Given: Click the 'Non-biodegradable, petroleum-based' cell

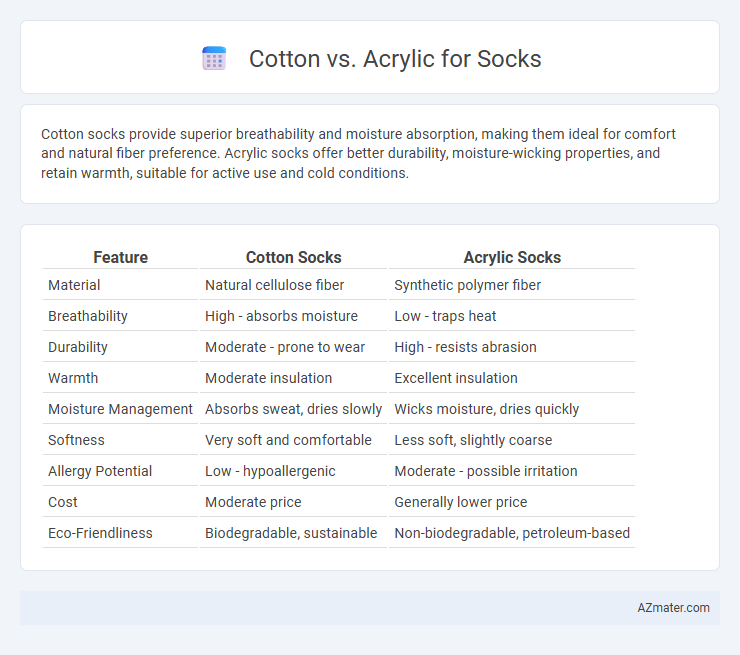Looking at the screenshot, I should (512, 533).
